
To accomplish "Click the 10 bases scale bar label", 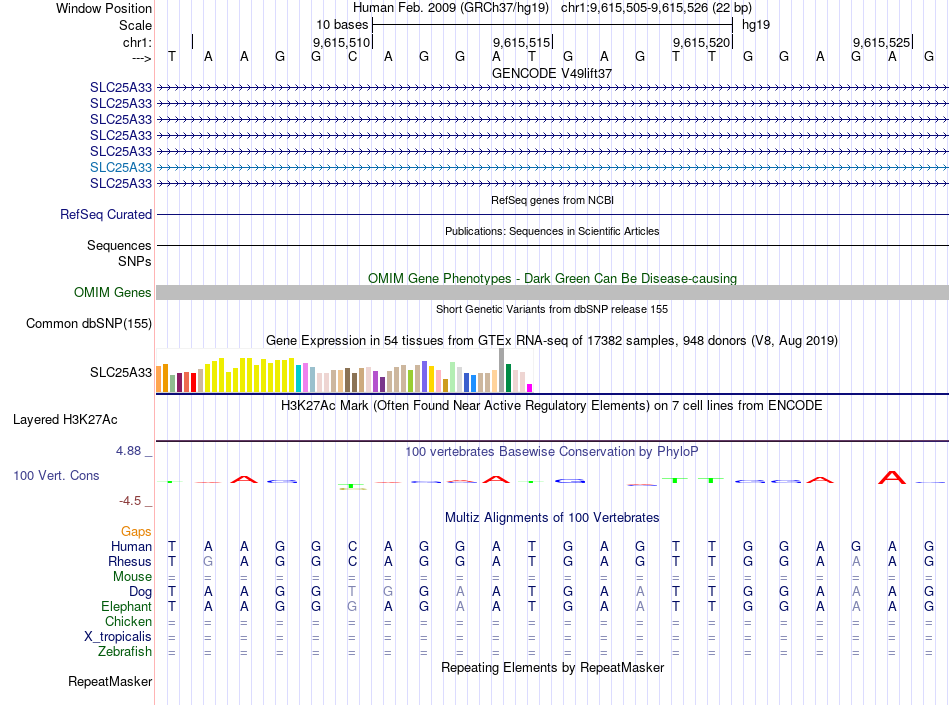I will coord(342,25).
